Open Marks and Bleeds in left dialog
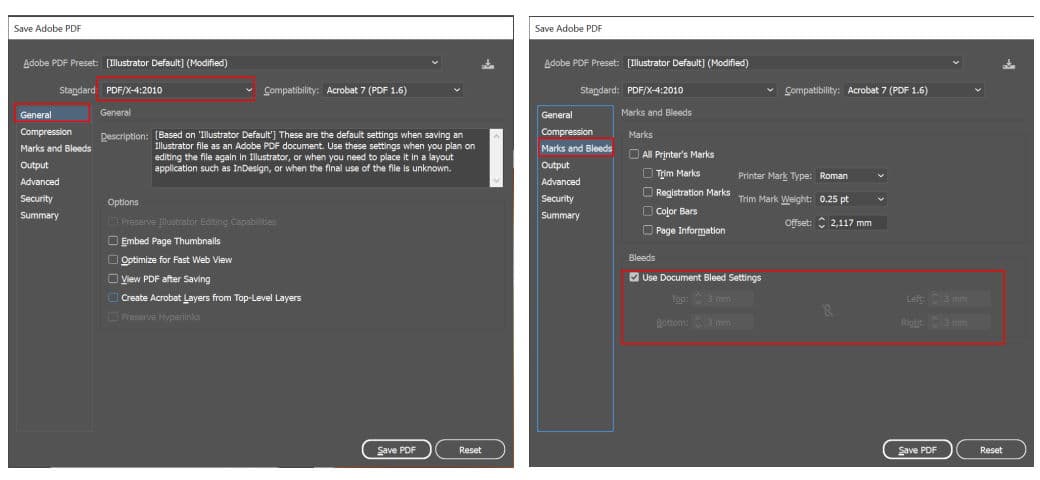 tap(56, 149)
